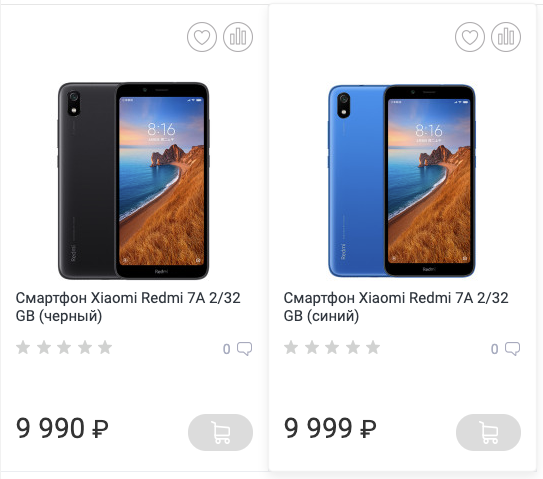Click the cart button for the black Redmi 7A
This screenshot has height=479, width=543.
(221, 432)
